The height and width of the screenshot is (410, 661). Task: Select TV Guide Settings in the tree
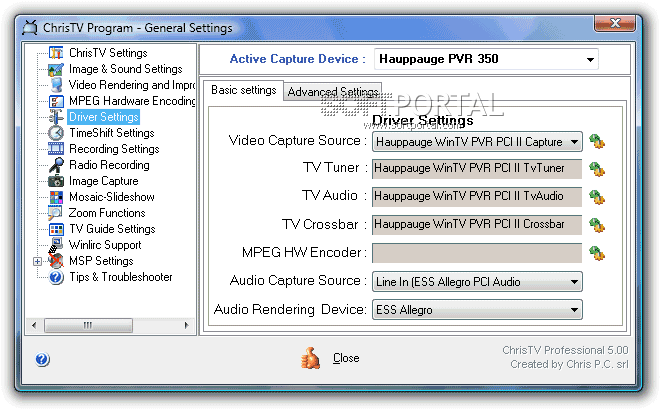[x=112, y=229]
